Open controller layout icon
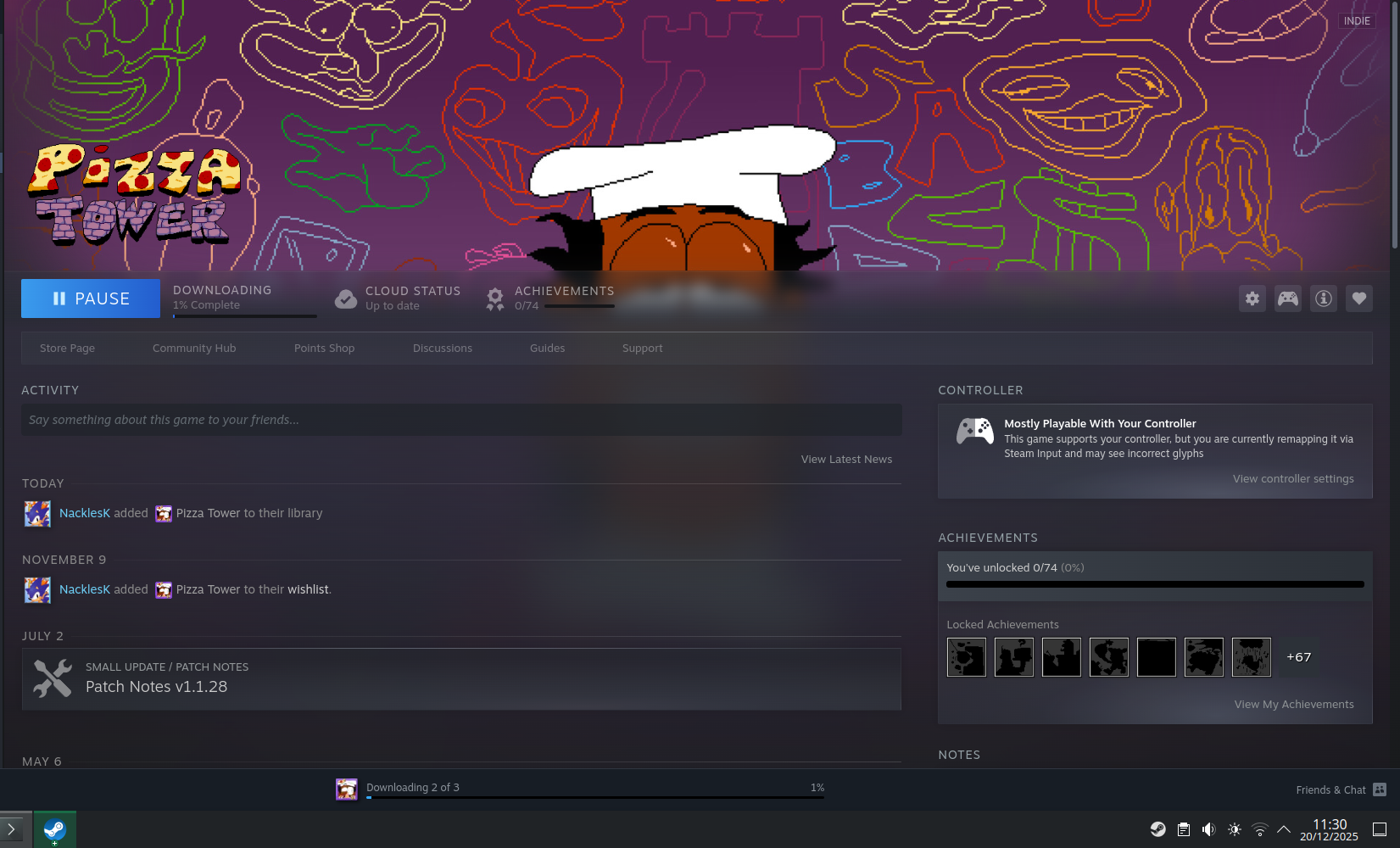Screen dimensions: 1400x848 pos(1288,298)
